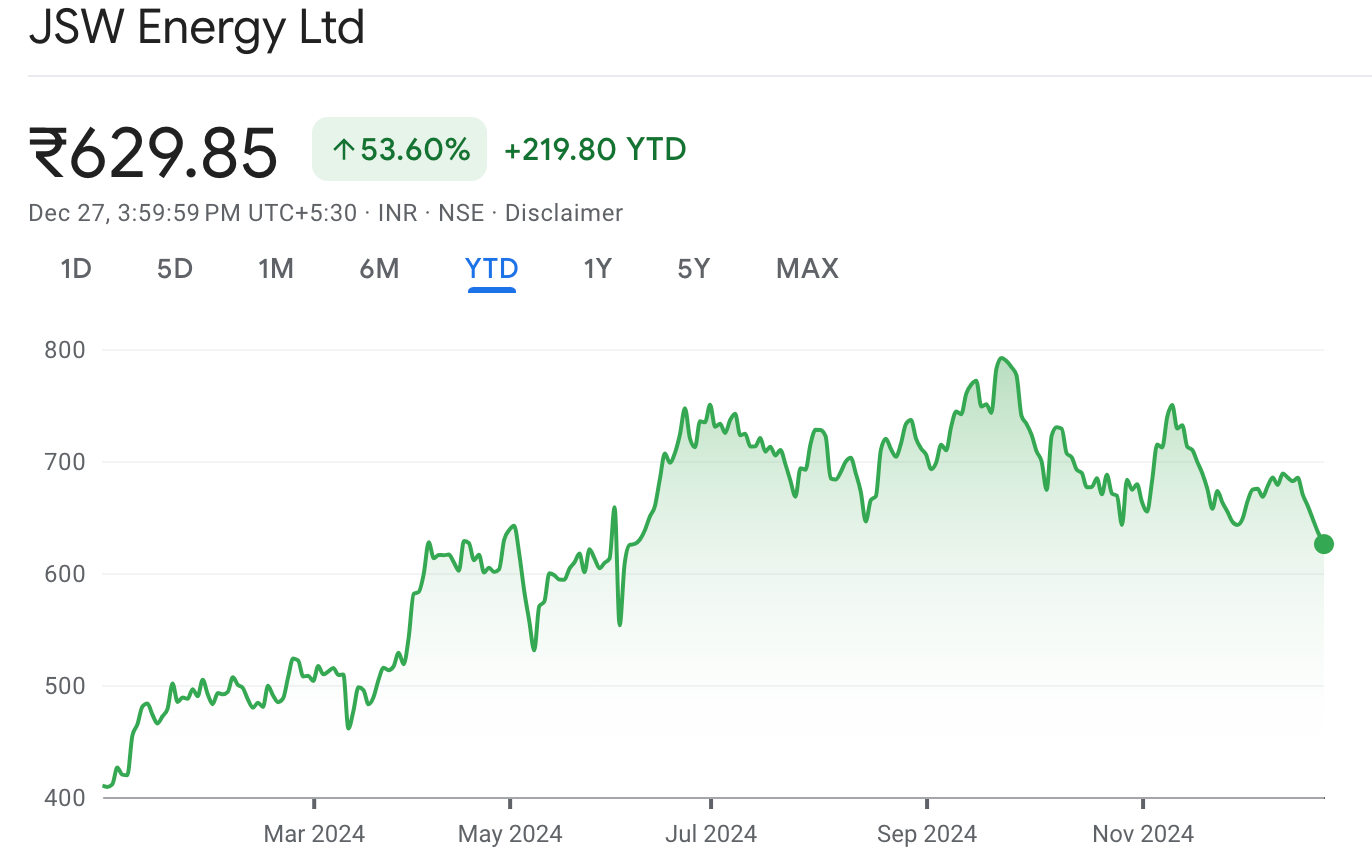Click the Mar 2024 axis label
This screenshot has height=864, width=1372.
[x=314, y=833]
